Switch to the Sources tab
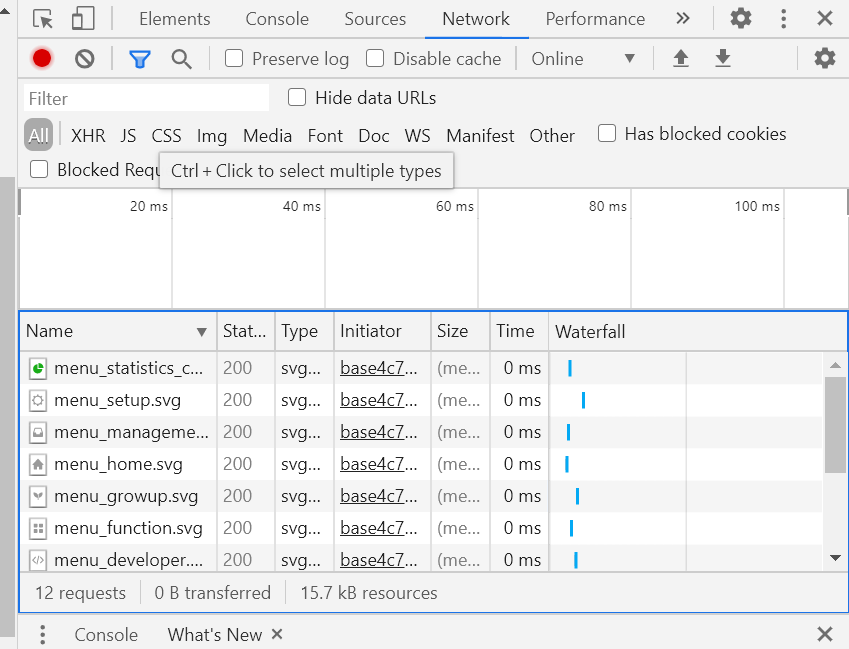 click(x=375, y=19)
